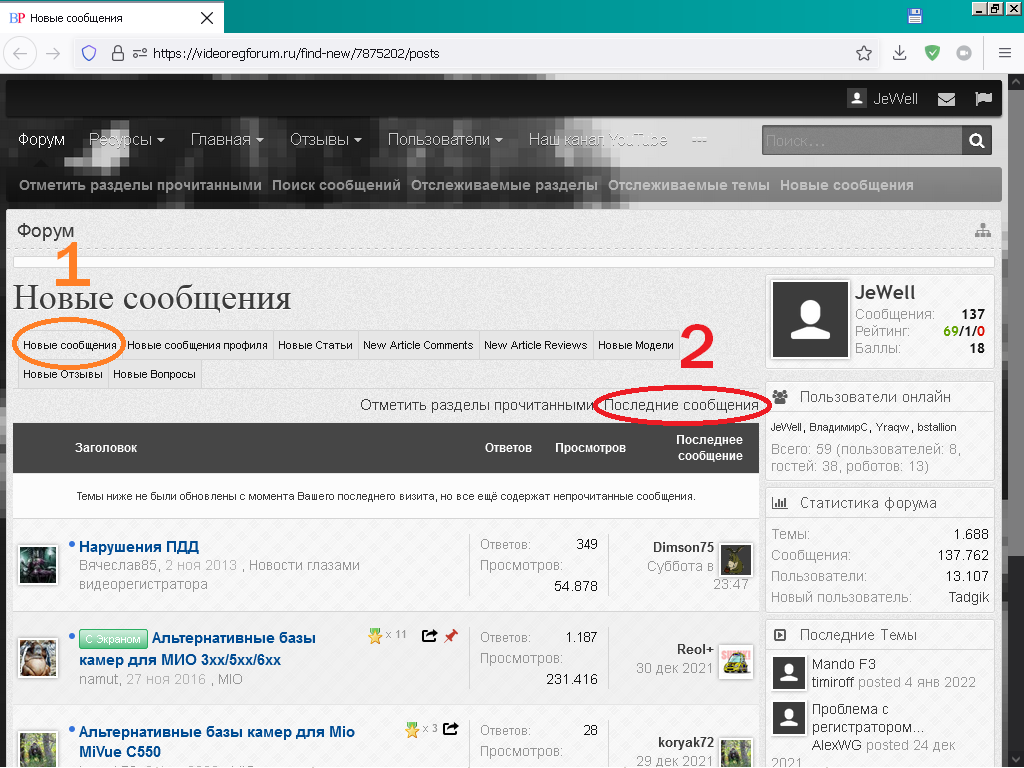Open the Нарушения ПДД thread
This screenshot has width=1024, height=768.
click(139, 546)
